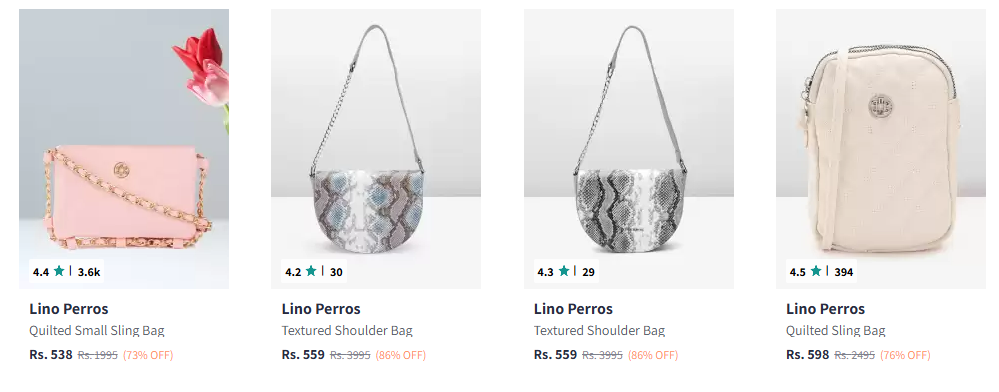Click the 30 ratings count badge
This screenshot has height=392, width=999.
pyautogui.click(x=336, y=272)
